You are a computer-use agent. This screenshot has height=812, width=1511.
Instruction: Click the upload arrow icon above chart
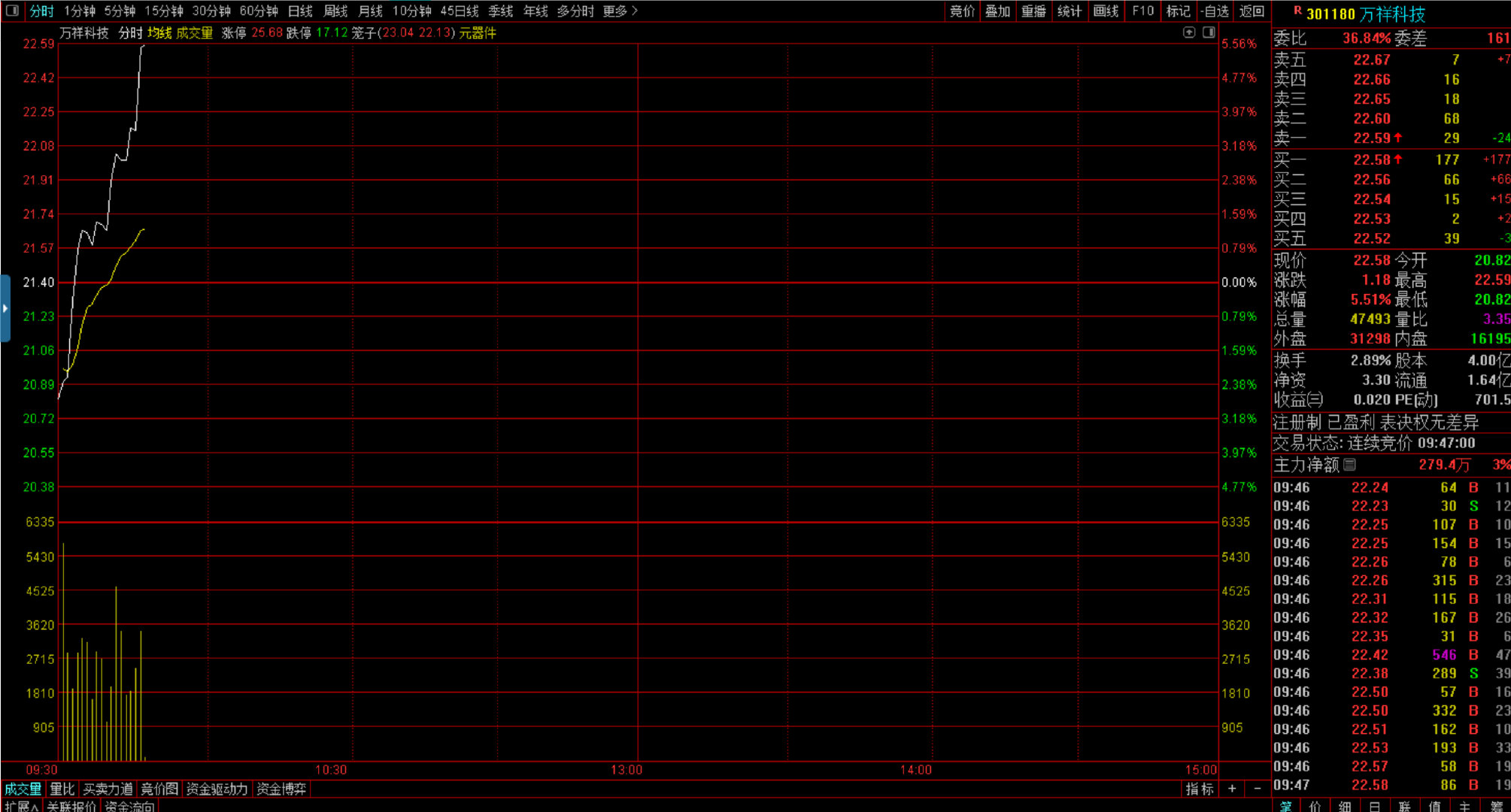pyautogui.click(x=1189, y=32)
